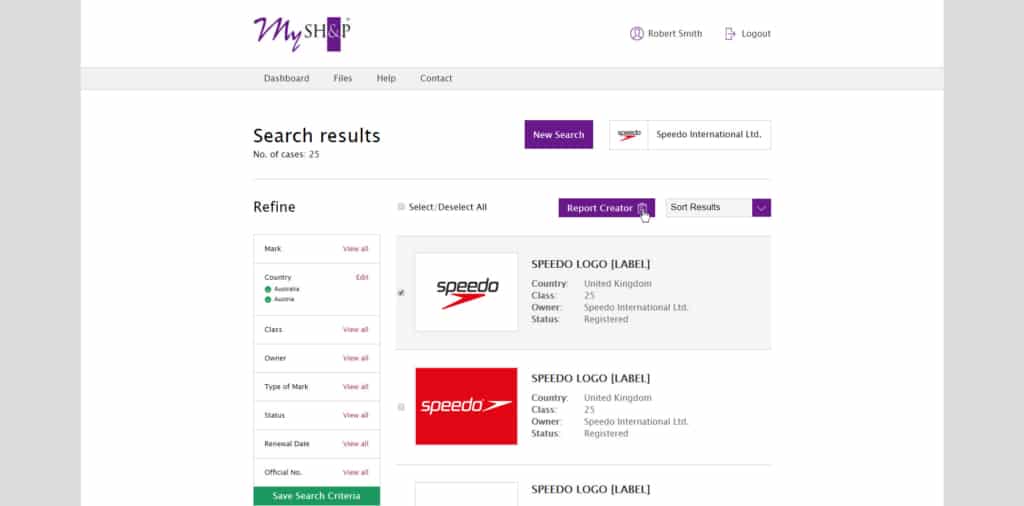Viewport: 1024px width, 506px height.
Task: Click the Speedo International Ltd. owner box
Action: point(690,134)
